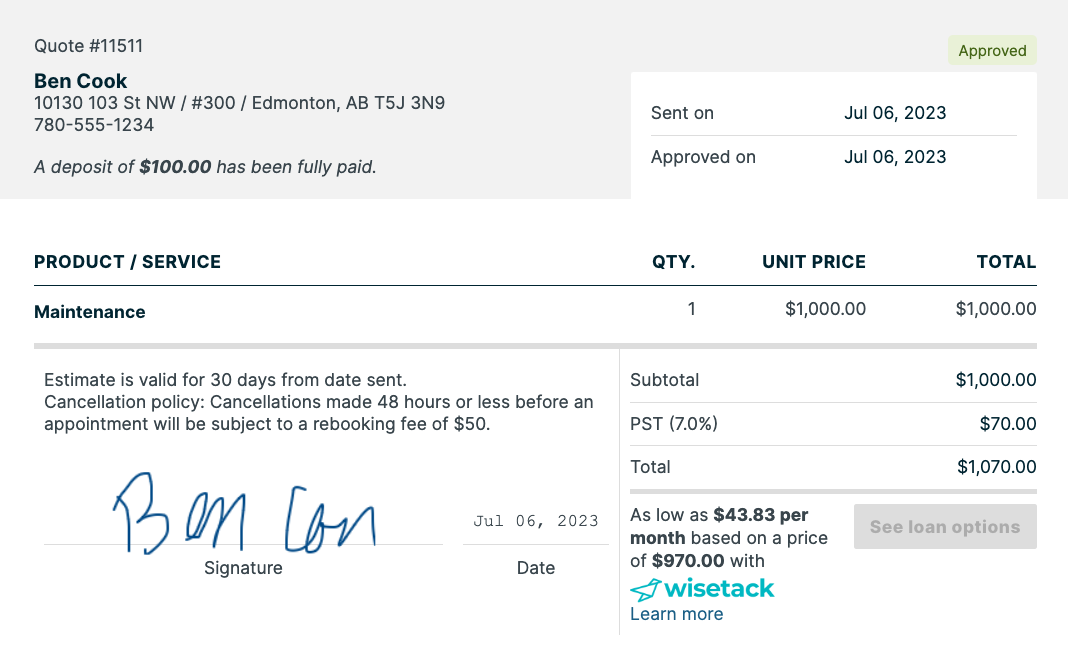Screen dimensions: 1068x666
Task: Click the Quote #11511 number label
Action: point(89,46)
